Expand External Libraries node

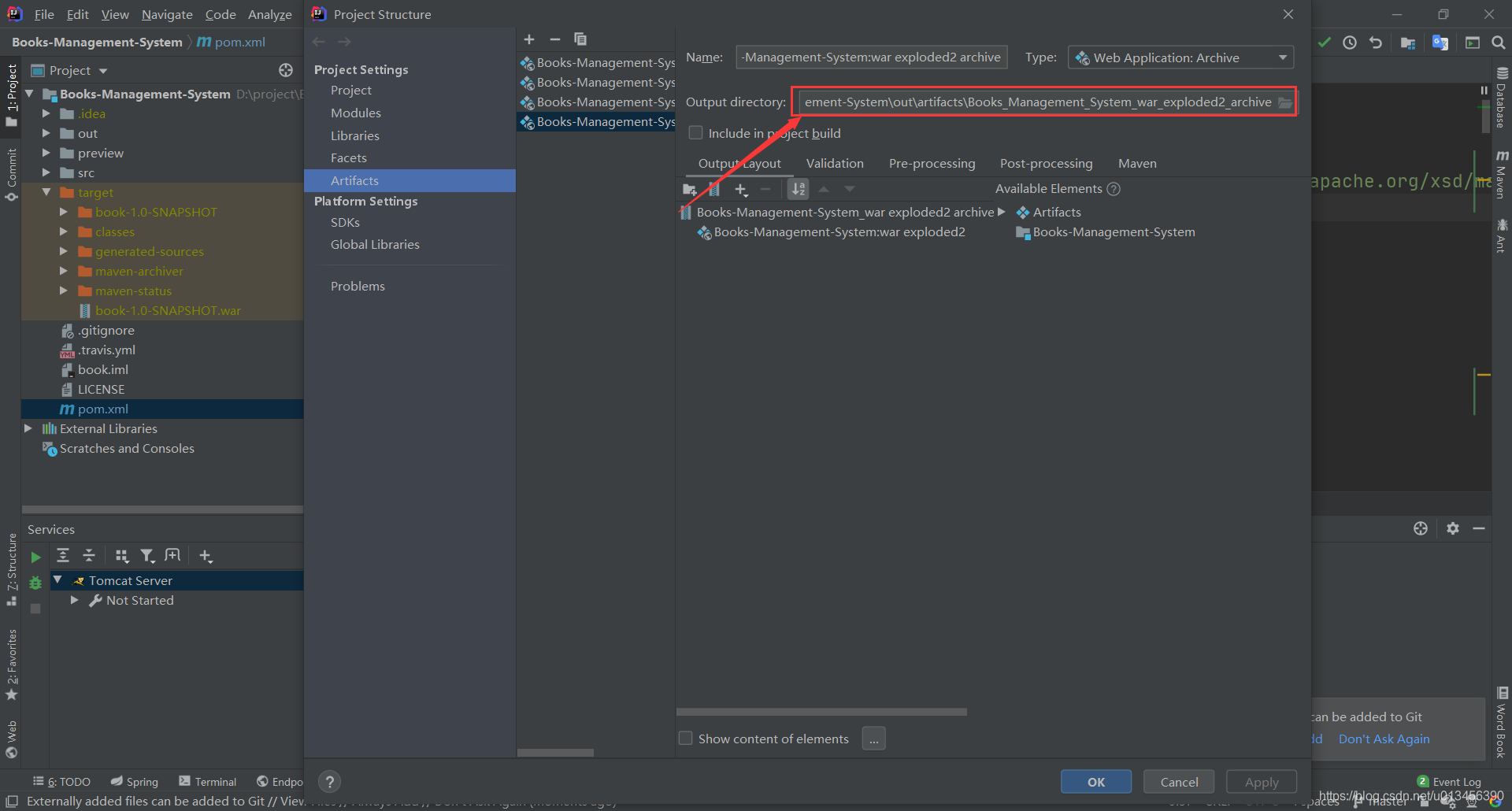pos(28,428)
